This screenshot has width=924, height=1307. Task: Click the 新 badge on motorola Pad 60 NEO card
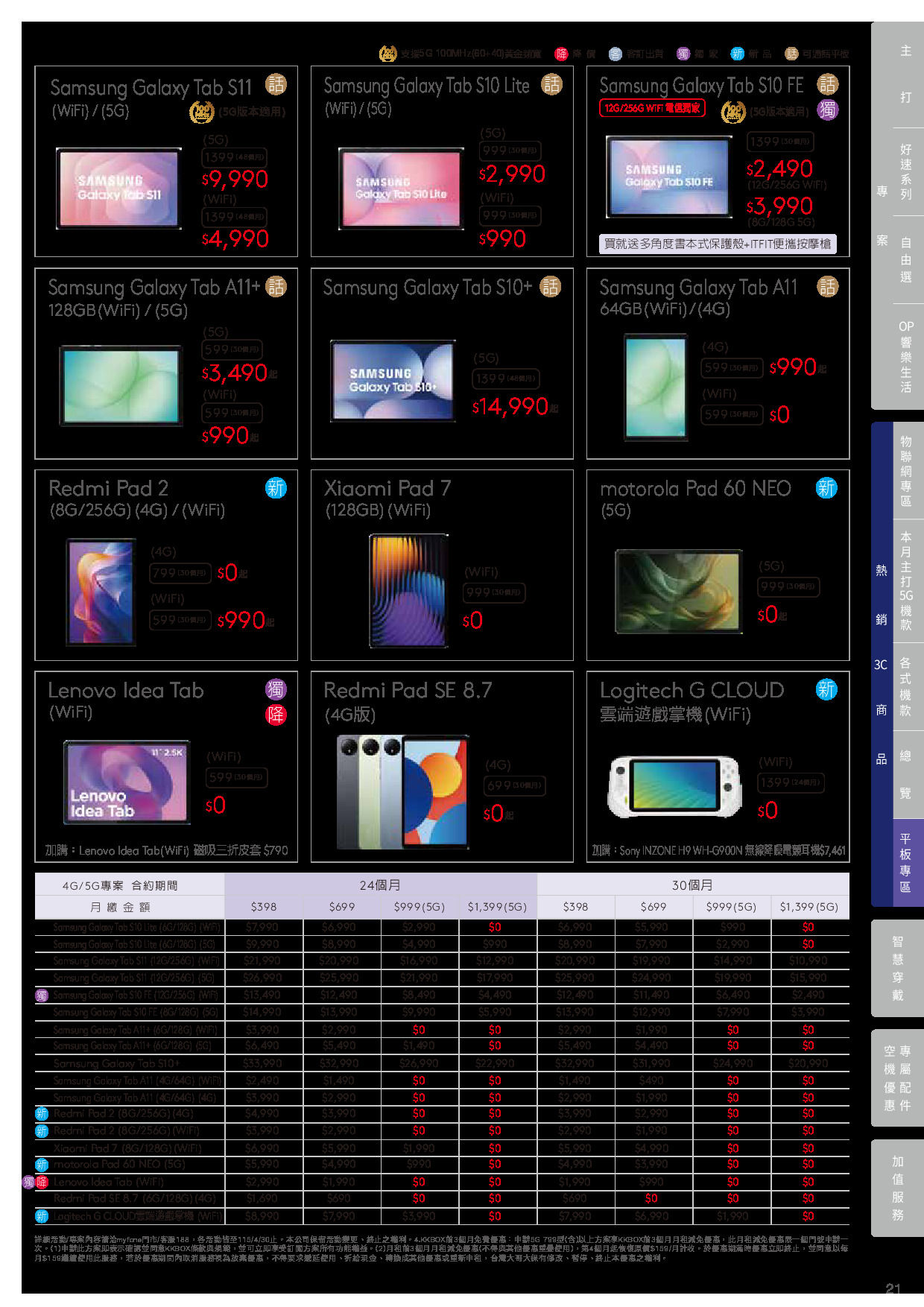point(826,488)
